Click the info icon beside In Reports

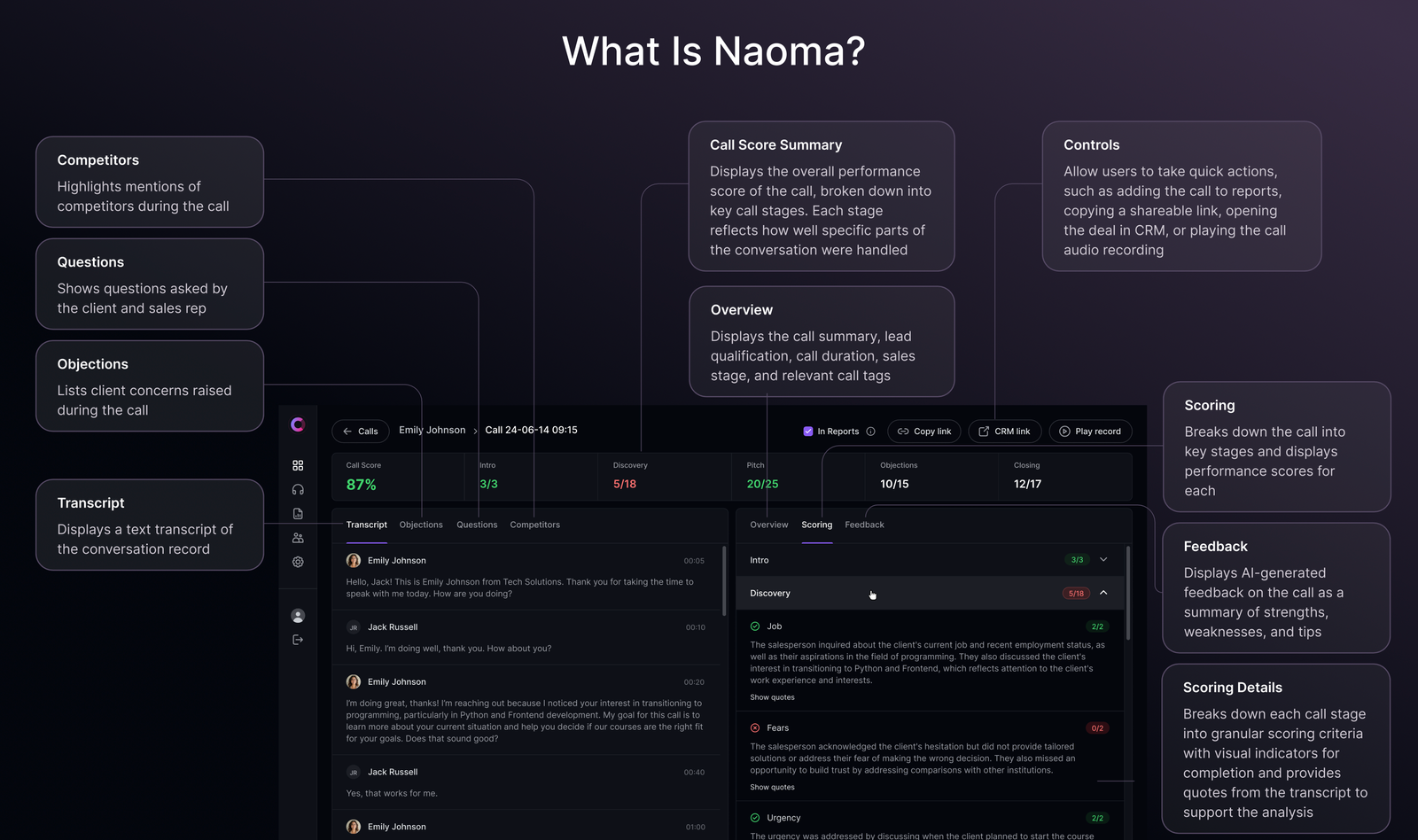tap(870, 432)
